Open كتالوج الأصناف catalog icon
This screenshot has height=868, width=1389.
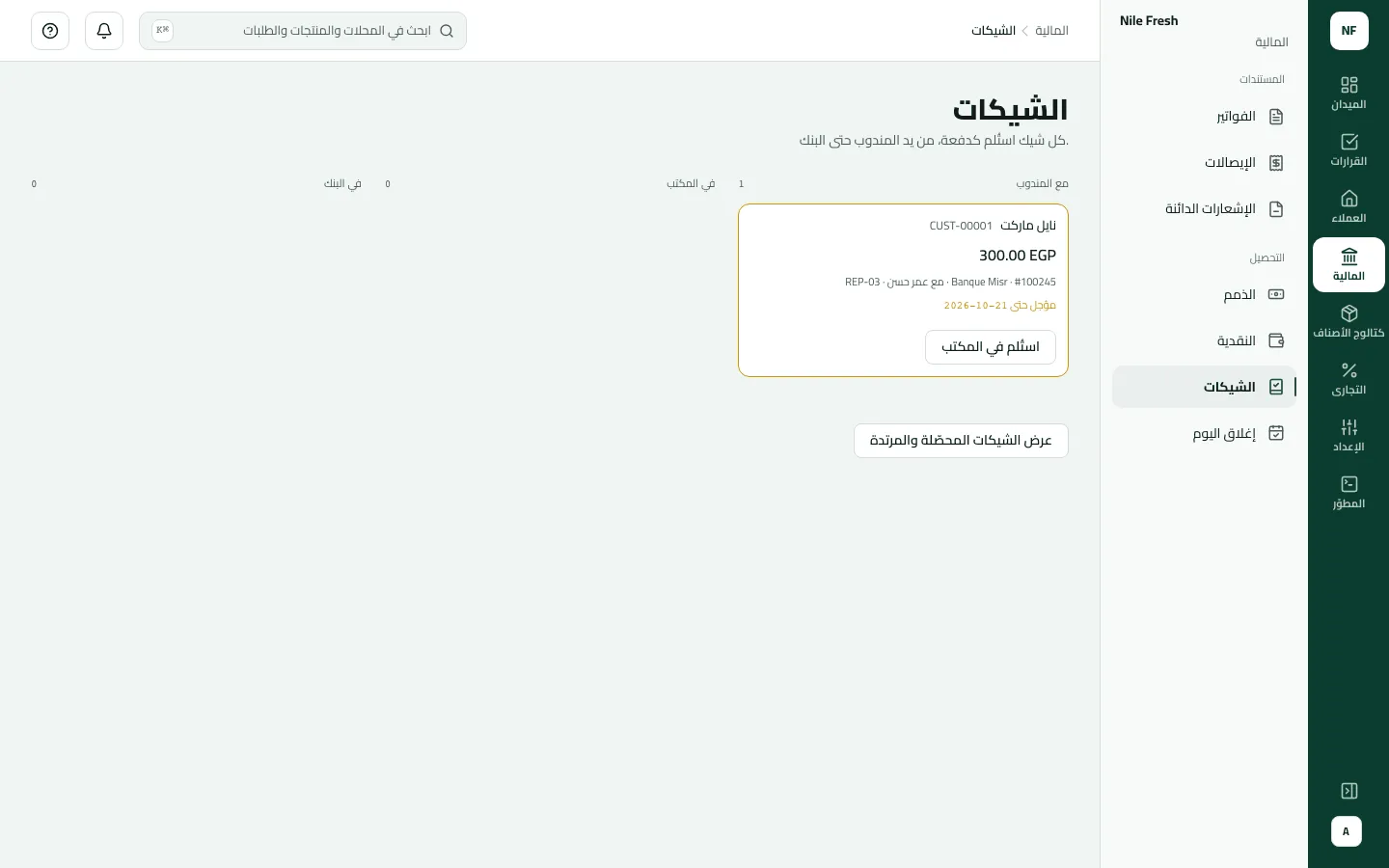pos(1348,313)
